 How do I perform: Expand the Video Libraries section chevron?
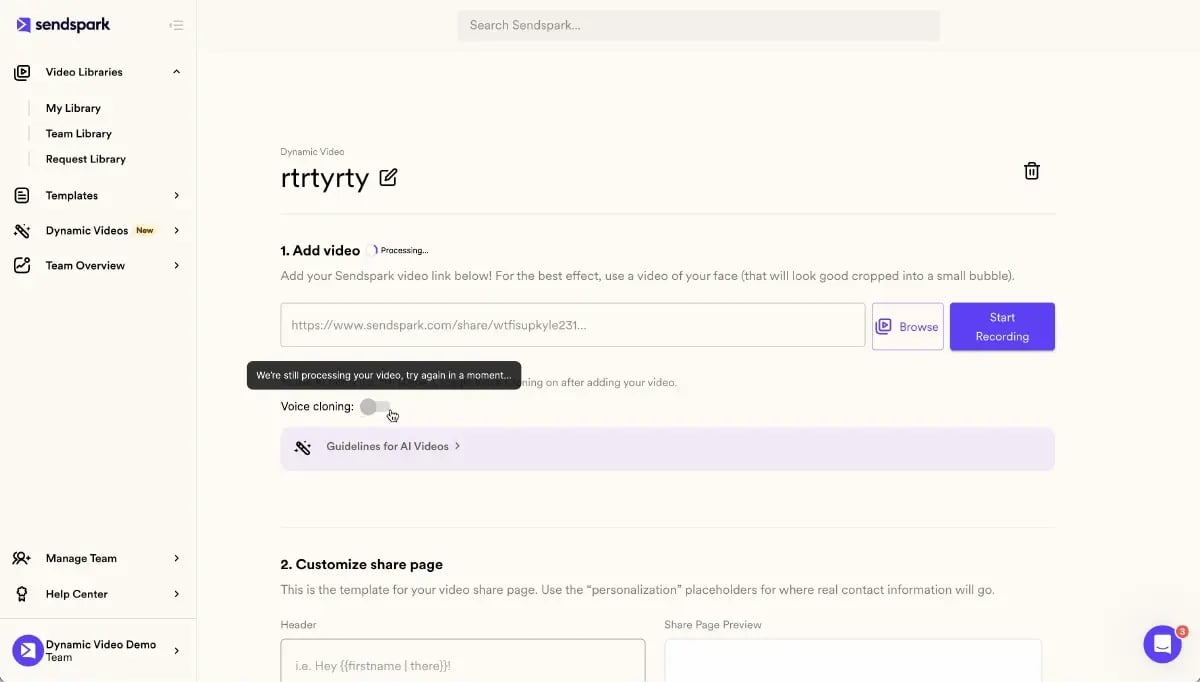click(x=176, y=71)
